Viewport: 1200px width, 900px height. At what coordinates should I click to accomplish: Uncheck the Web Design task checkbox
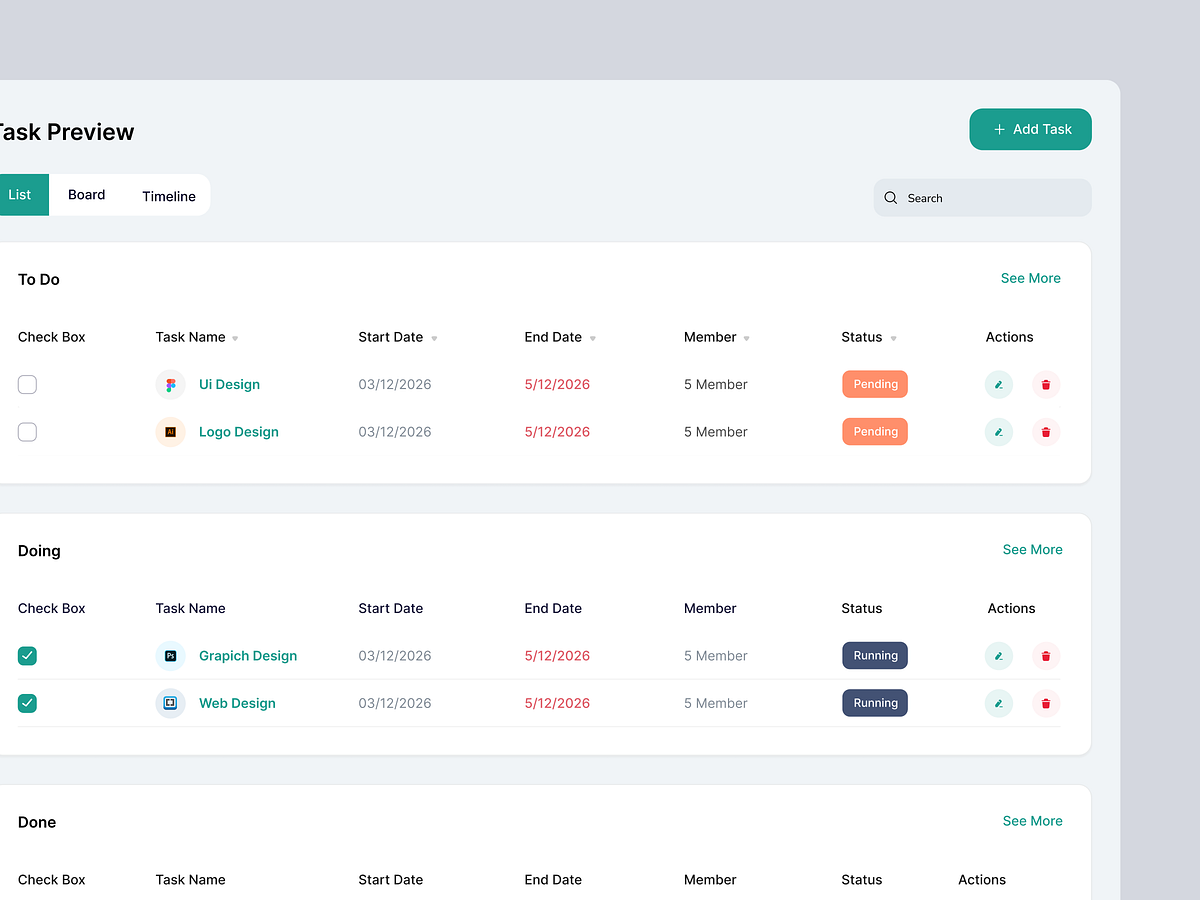coord(28,703)
